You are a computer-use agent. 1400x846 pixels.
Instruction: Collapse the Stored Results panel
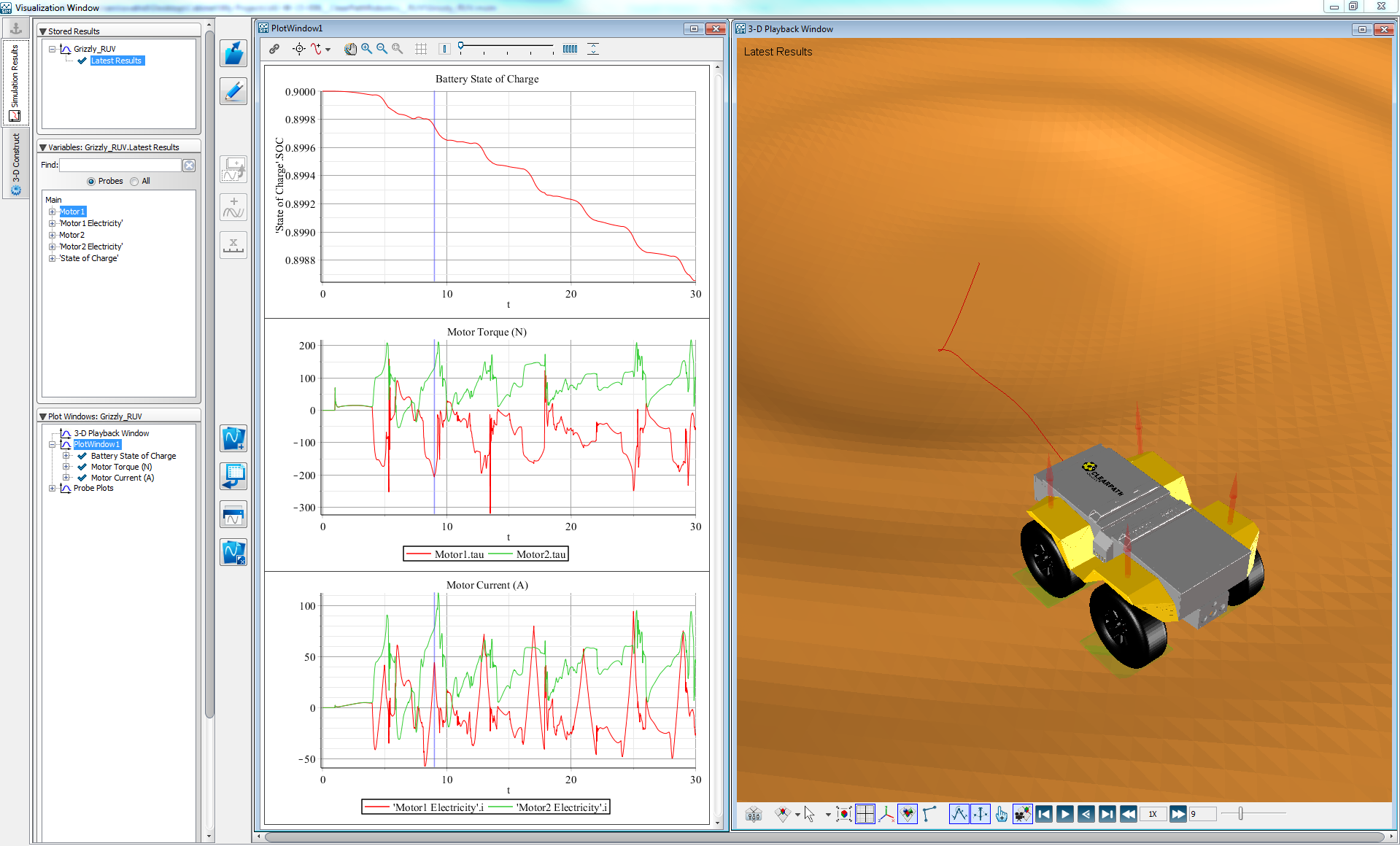click(43, 31)
